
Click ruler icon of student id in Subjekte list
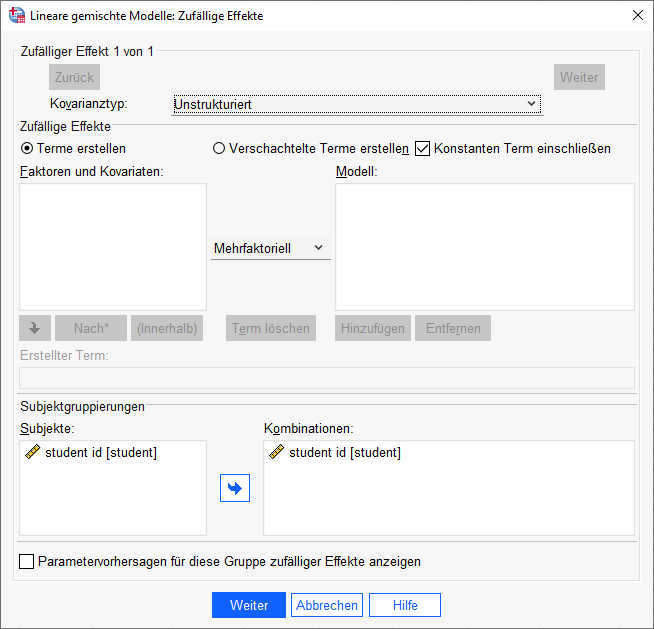pos(33,452)
